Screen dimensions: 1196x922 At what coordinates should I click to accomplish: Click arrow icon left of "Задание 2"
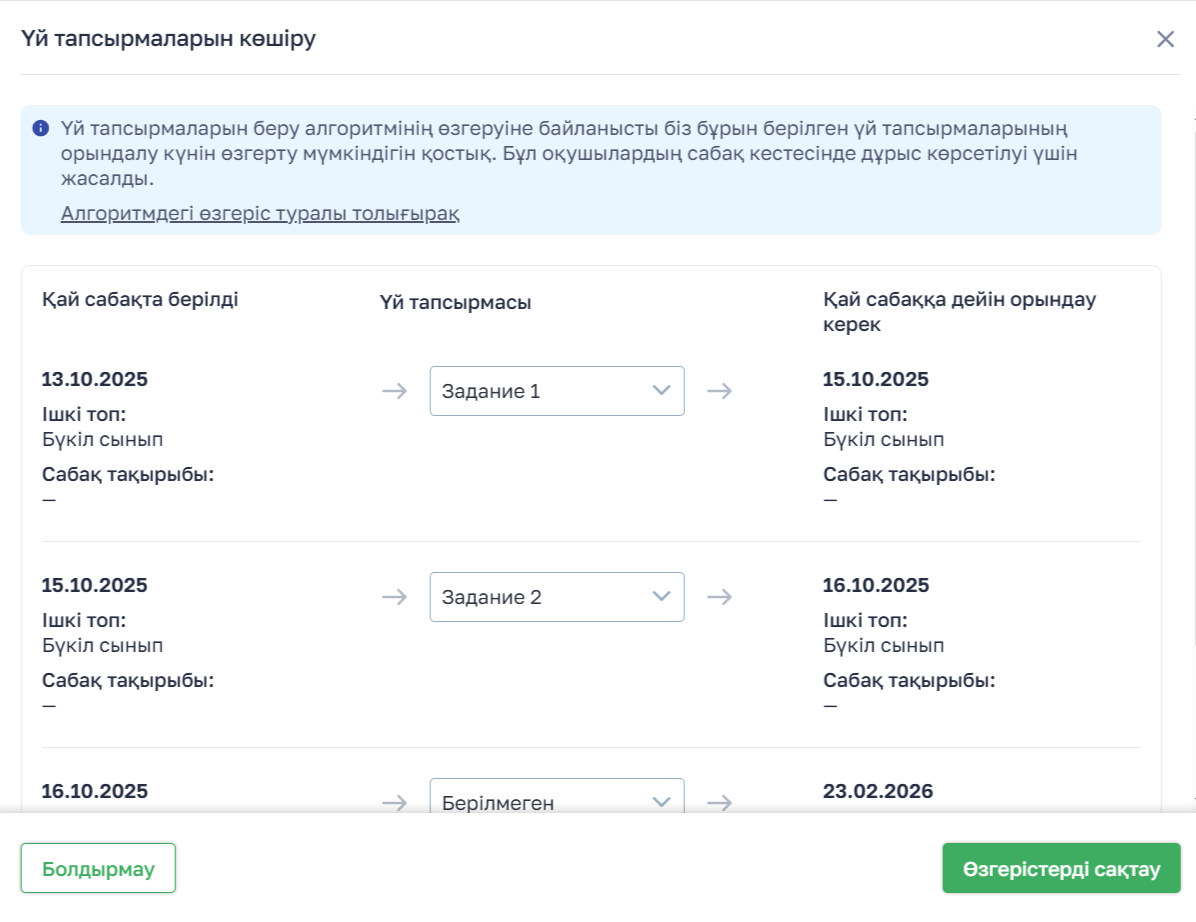[395, 597]
